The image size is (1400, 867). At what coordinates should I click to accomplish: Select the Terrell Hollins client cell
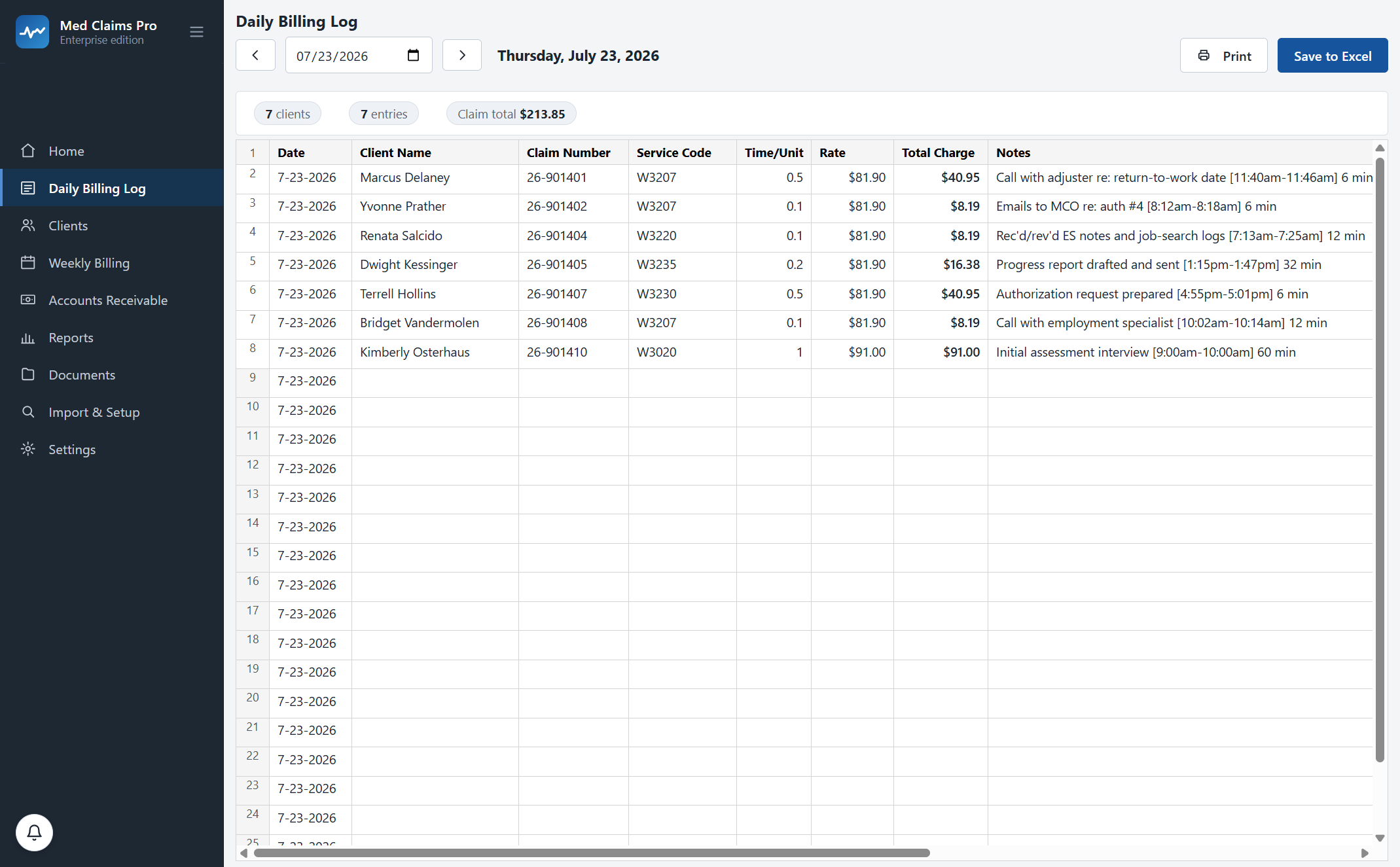[435, 294]
